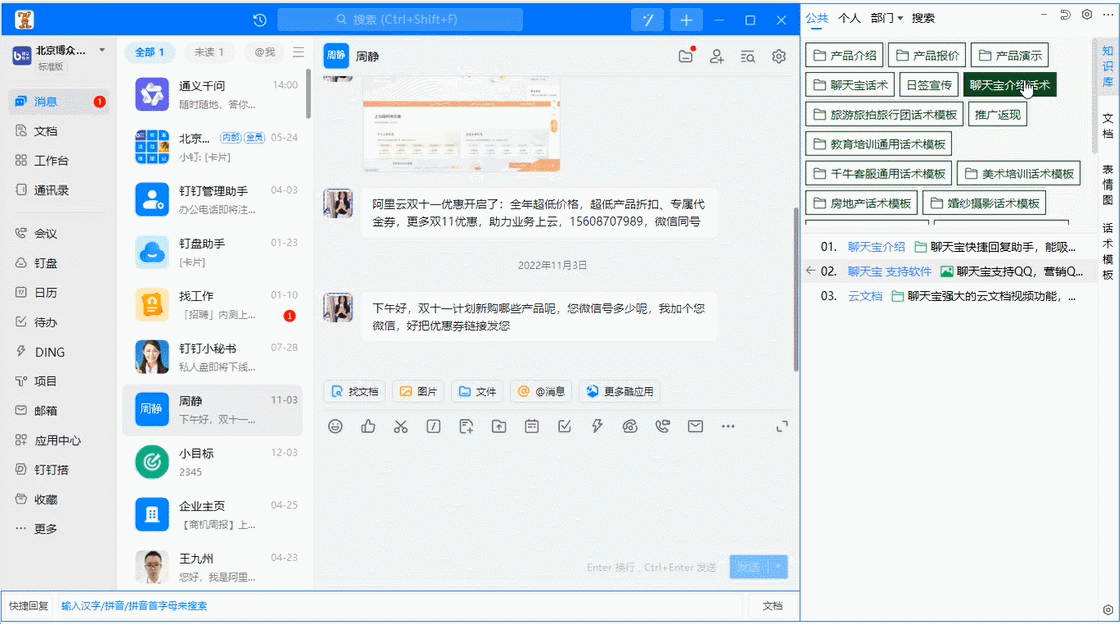Open the 产品报价 folder
The height and width of the screenshot is (624, 1120).
(x=927, y=55)
